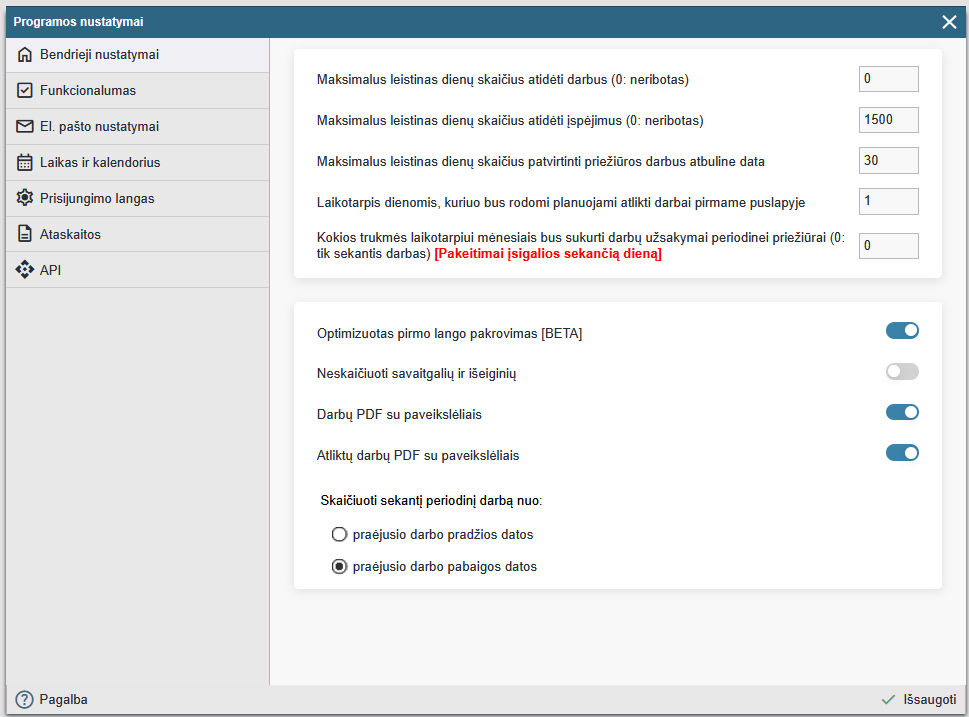This screenshot has width=969, height=717.
Task: Click the Maksimalus dienų skaičius atidėti įspėjimus label
Action: (x=510, y=121)
